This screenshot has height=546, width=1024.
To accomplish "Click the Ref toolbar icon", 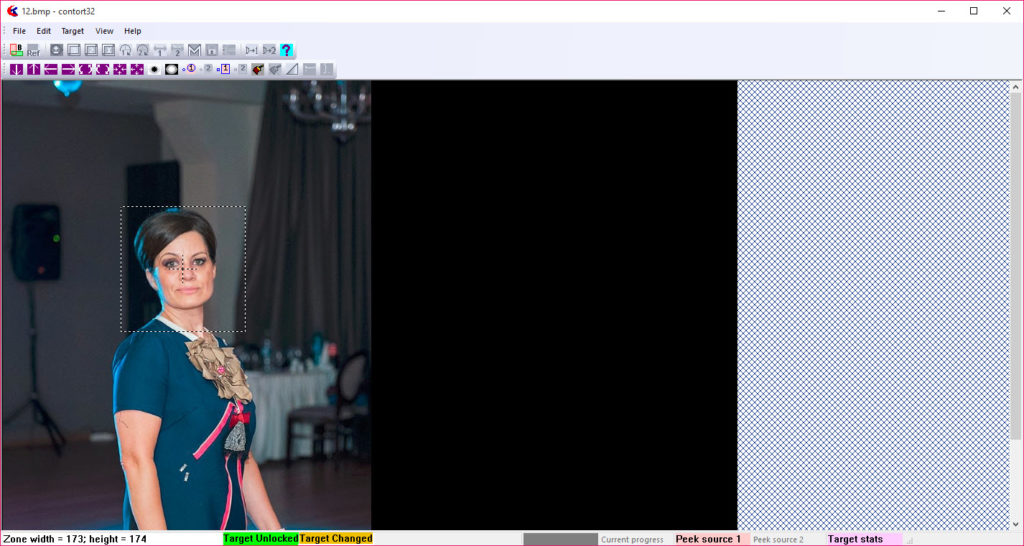I will tap(33, 50).
